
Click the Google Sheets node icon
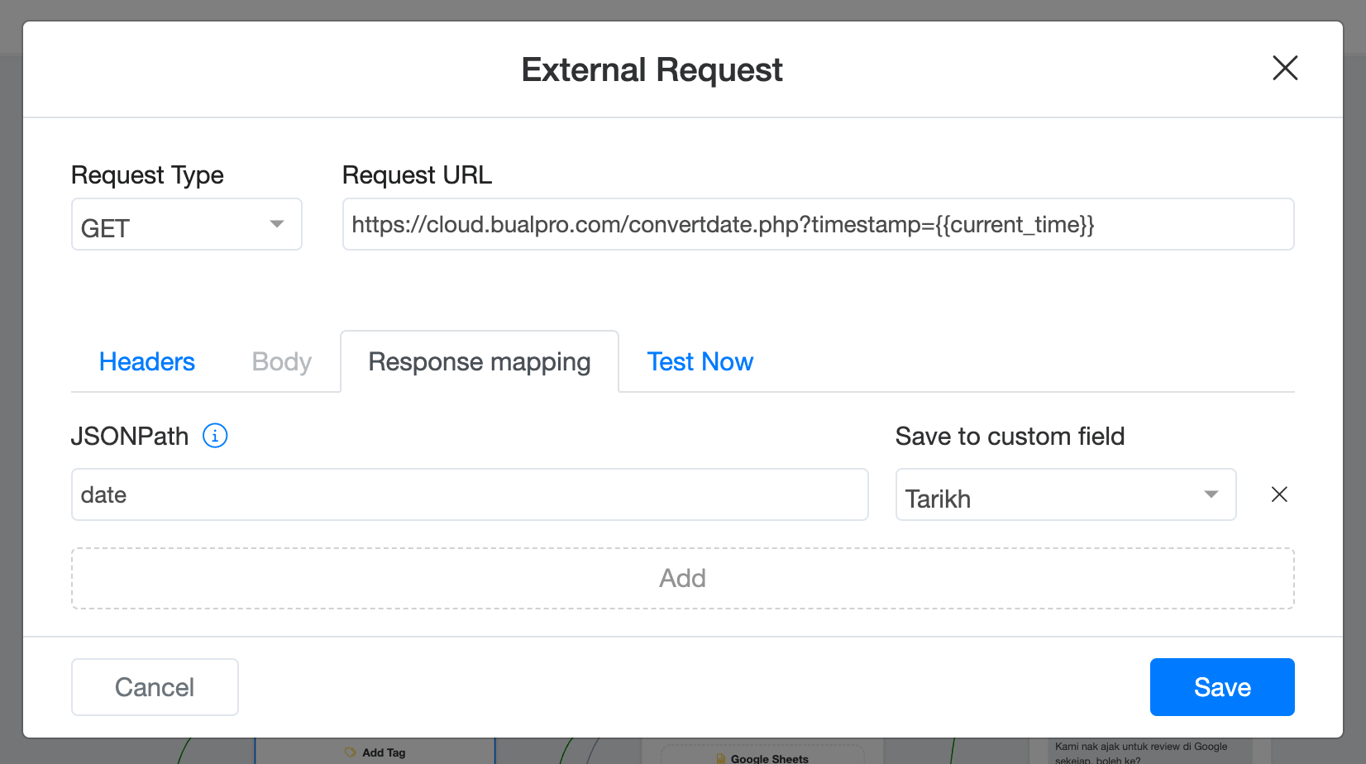pos(720,759)
